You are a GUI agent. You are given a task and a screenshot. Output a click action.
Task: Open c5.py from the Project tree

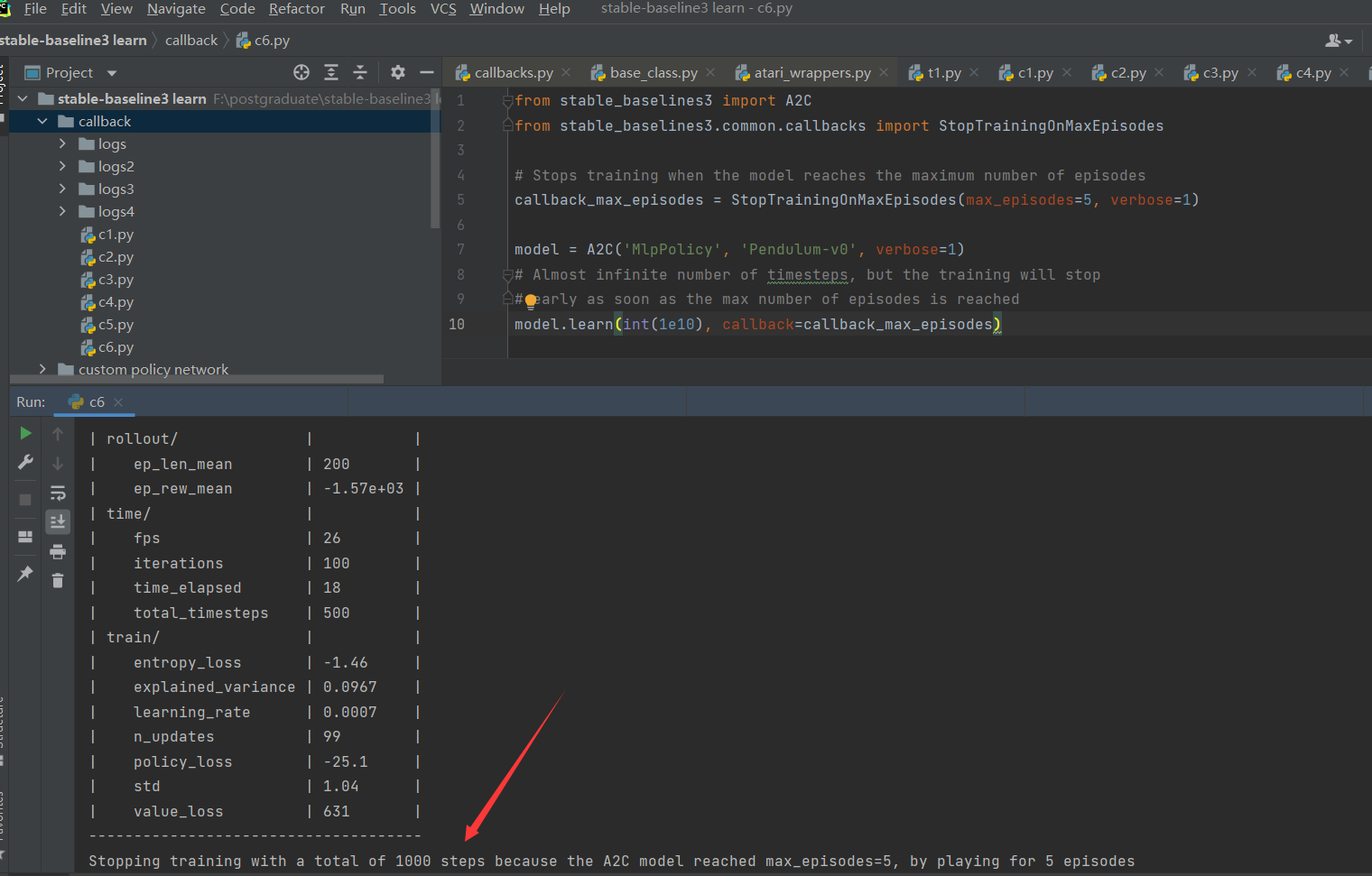(x=117, y=324)
